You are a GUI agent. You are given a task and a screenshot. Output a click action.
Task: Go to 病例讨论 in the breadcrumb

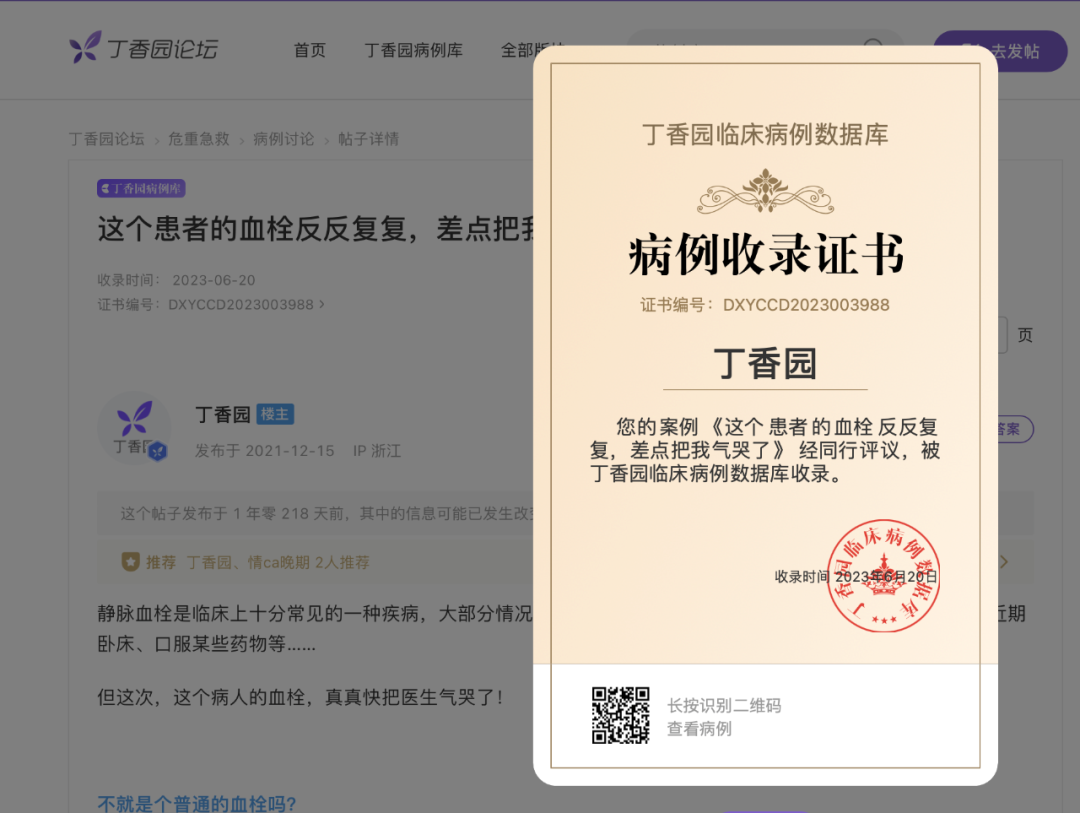point(284,139)
